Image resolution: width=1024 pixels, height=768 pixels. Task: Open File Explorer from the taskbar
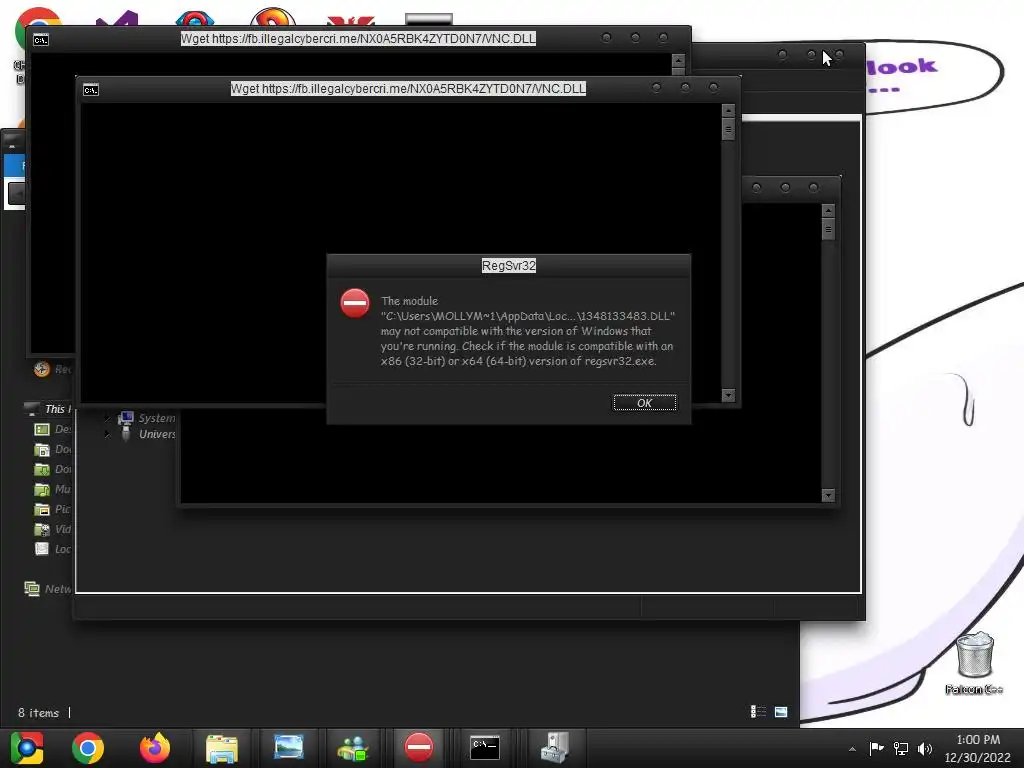[x=221, y=748]
